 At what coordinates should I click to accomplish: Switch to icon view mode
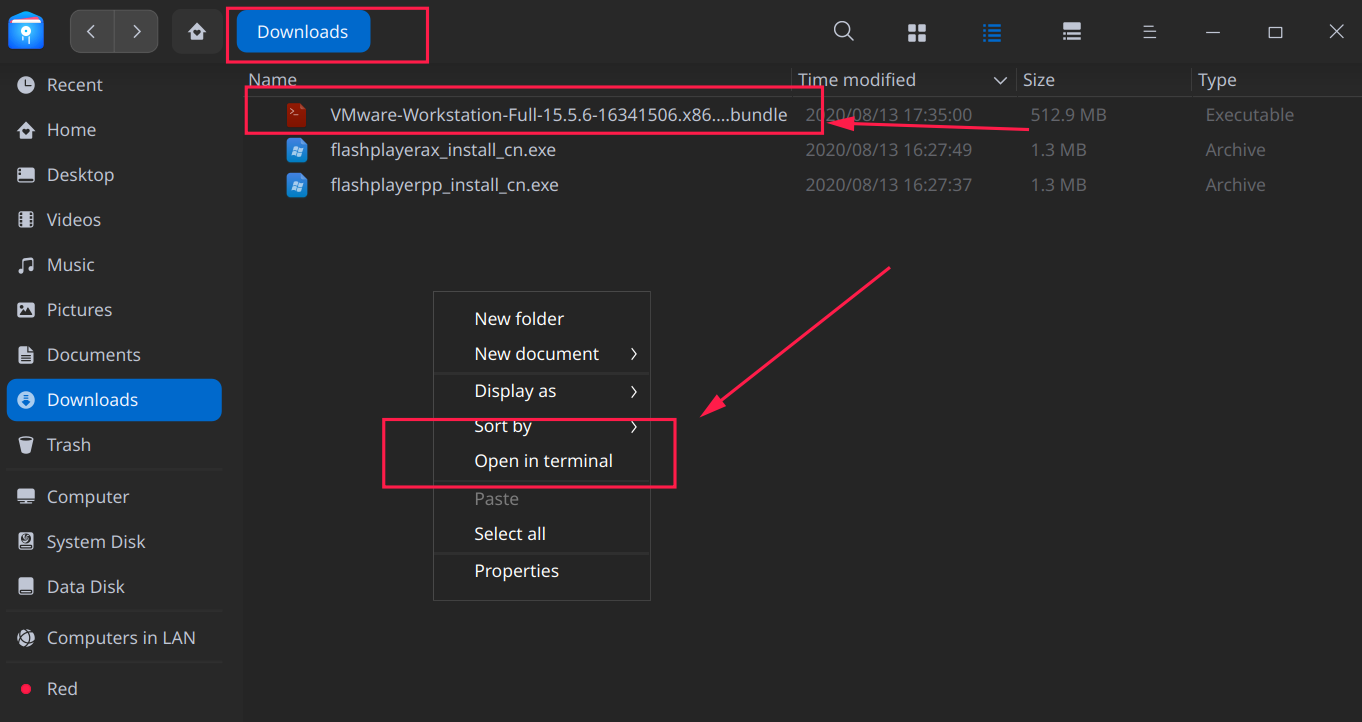pos(916,31)
